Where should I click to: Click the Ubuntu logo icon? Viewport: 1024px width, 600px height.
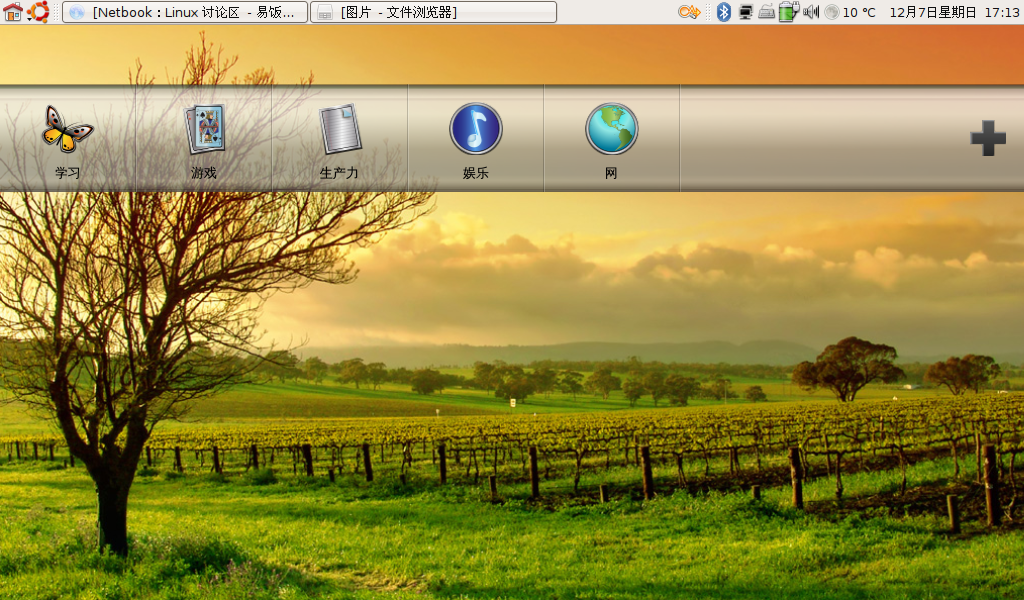pos(39,12)
